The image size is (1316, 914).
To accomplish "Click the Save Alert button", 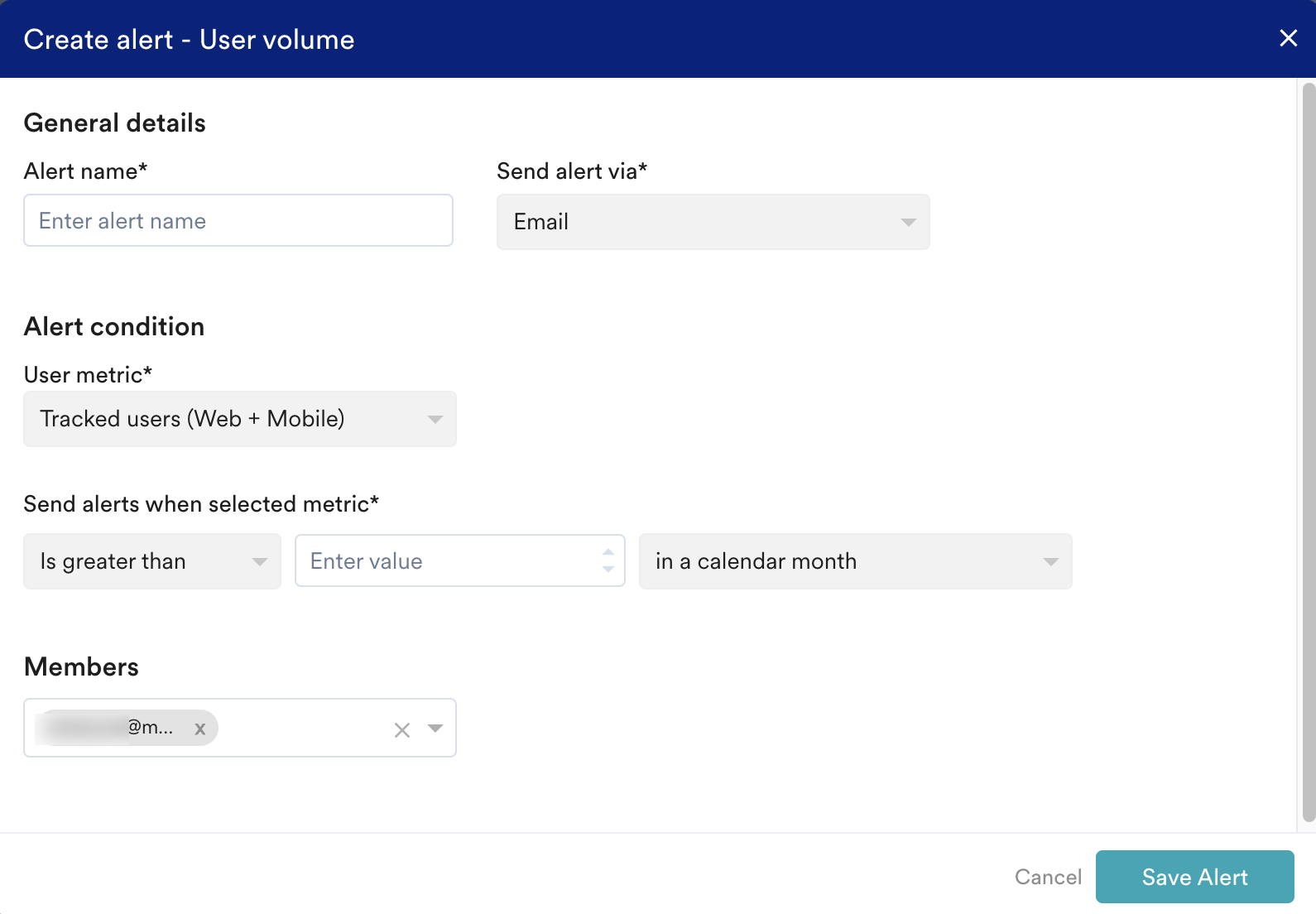I will [1194, 877].
